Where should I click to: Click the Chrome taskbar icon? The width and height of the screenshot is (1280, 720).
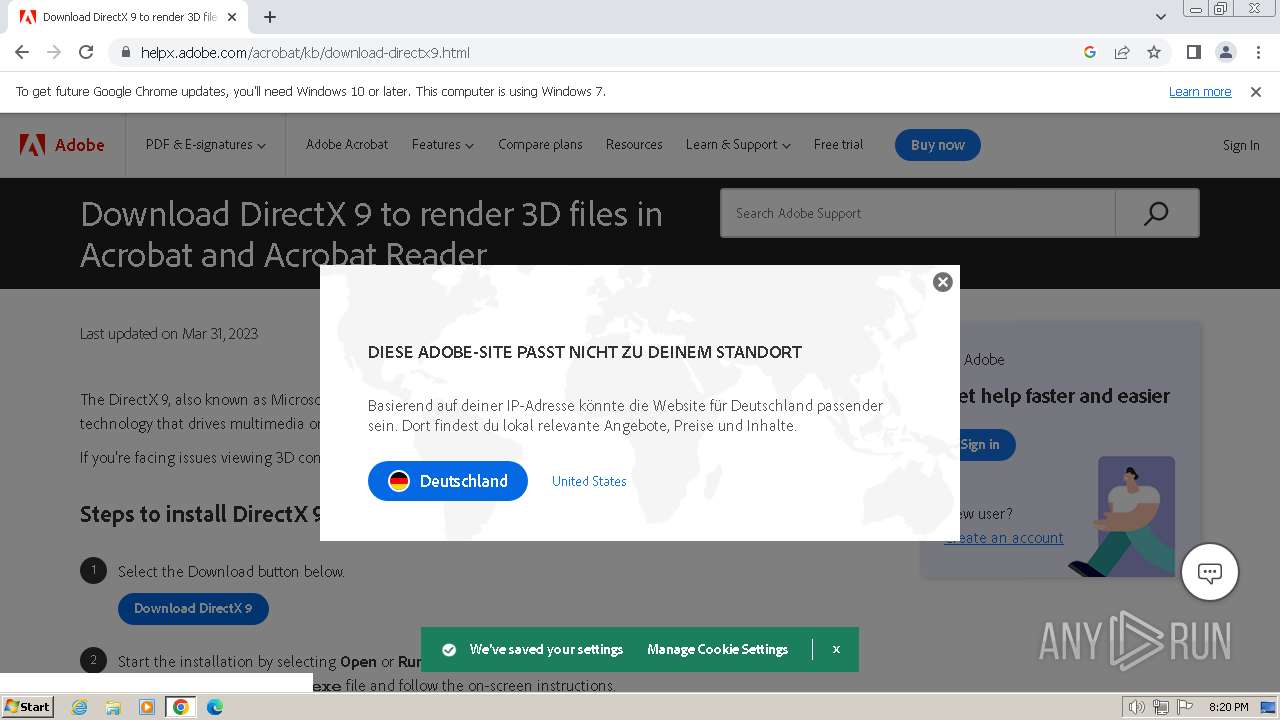point(181,707)
